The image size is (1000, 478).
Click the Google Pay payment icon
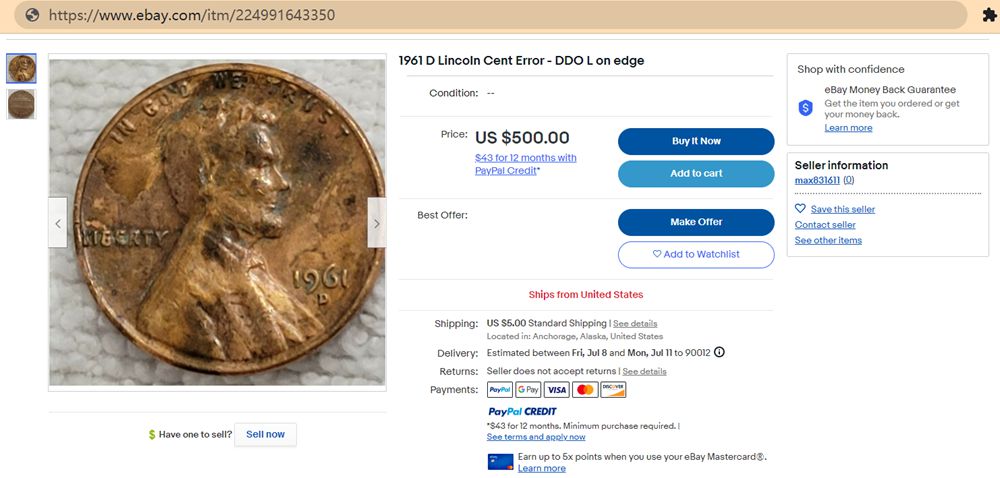tap(528, 390)
